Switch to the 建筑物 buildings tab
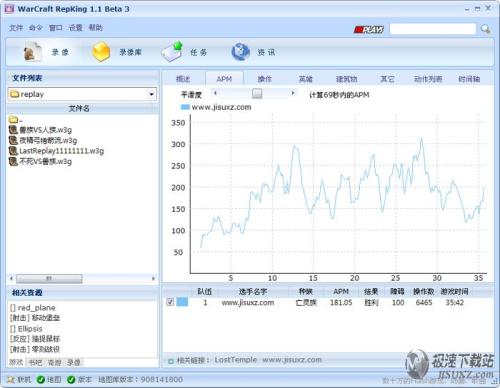This screenshot has height=388, width=500. point(346,79)
